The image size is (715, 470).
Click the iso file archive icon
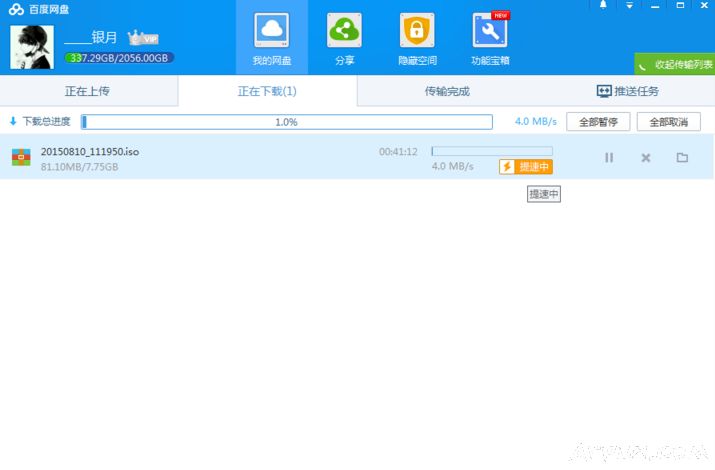(x=21, y=157)
